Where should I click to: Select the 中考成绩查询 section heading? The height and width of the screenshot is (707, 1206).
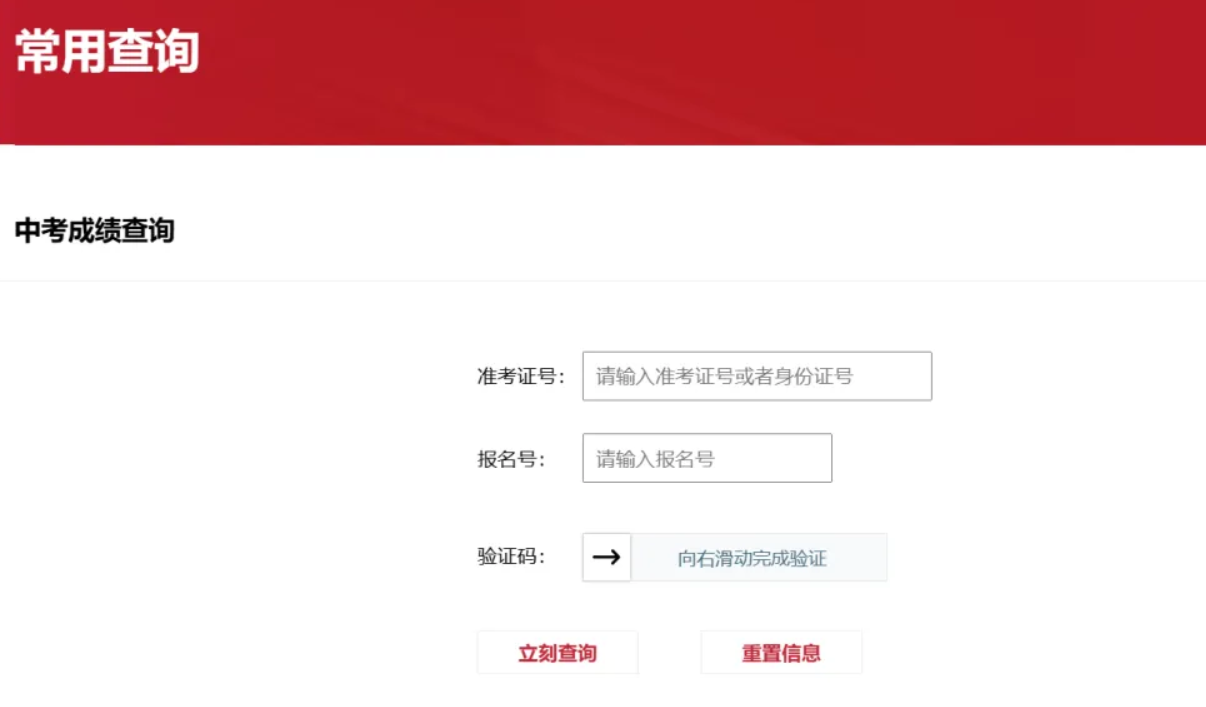point(95,231)
